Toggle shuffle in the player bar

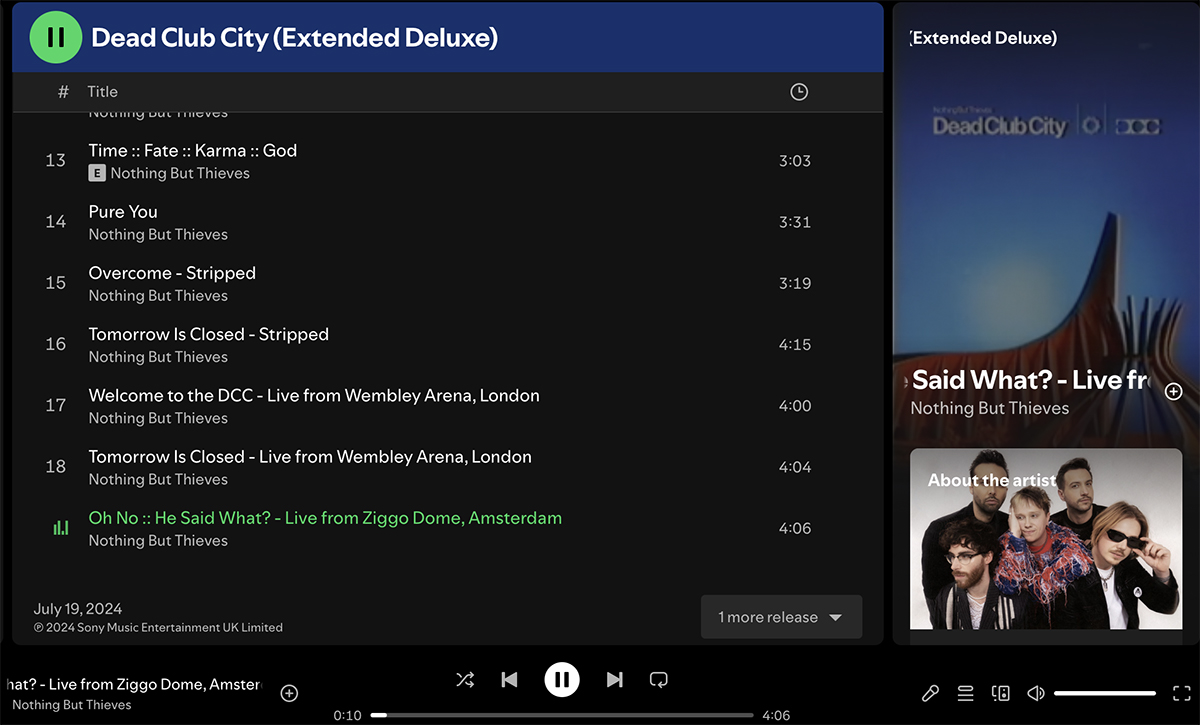465,680
